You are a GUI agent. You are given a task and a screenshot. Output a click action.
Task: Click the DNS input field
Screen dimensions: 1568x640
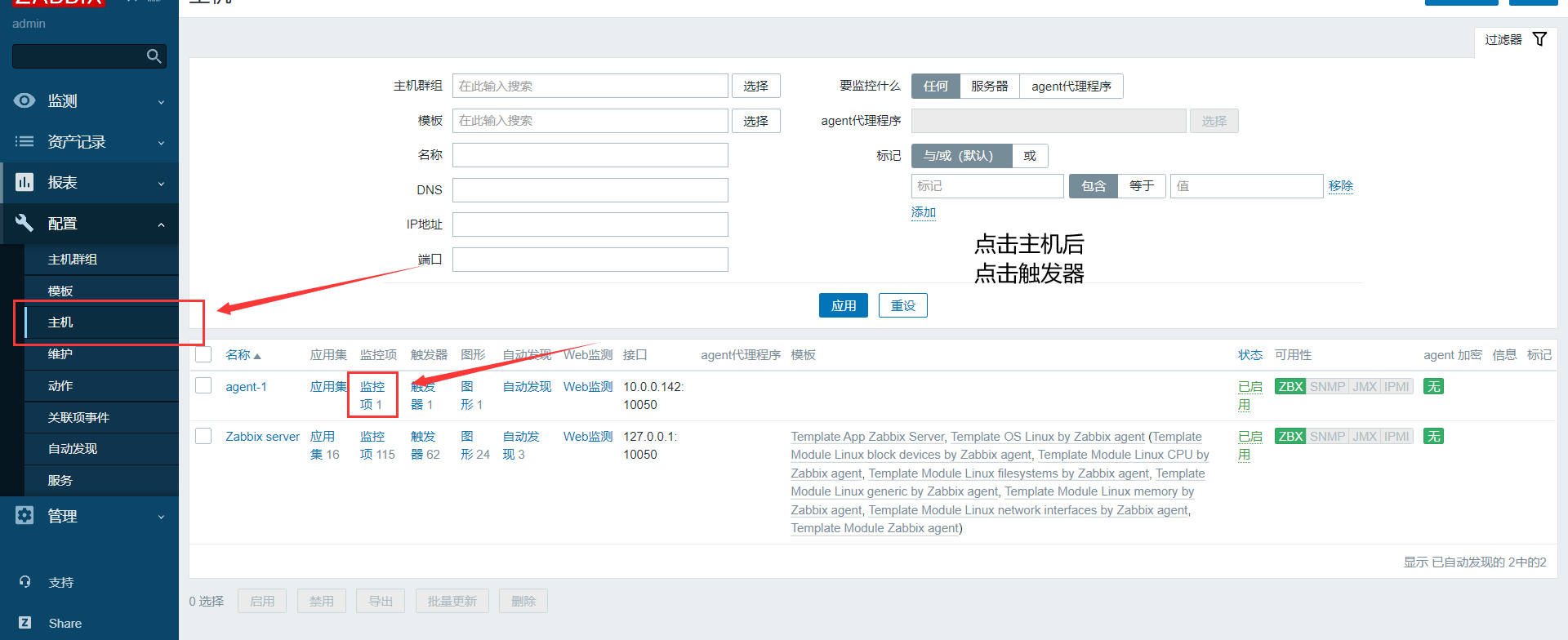point(590,190)
